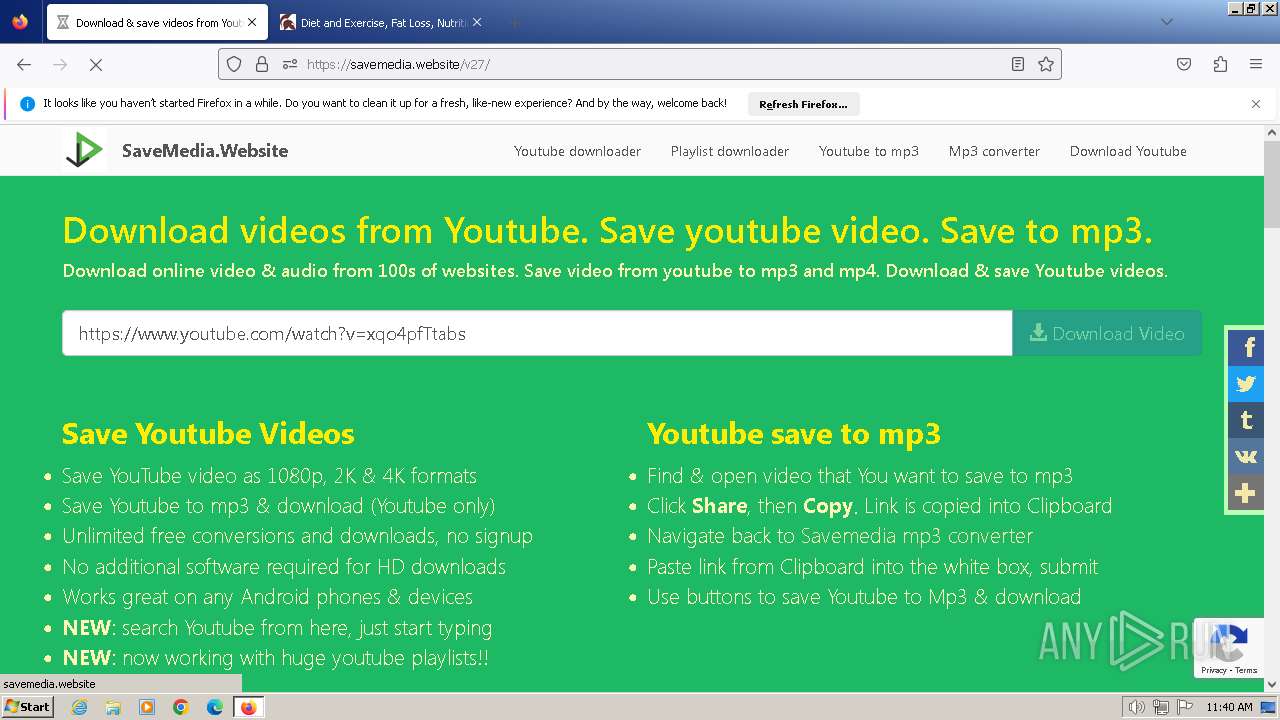
Task: Share on VK via sidebar icon
Action: [x=1246, y=456]
